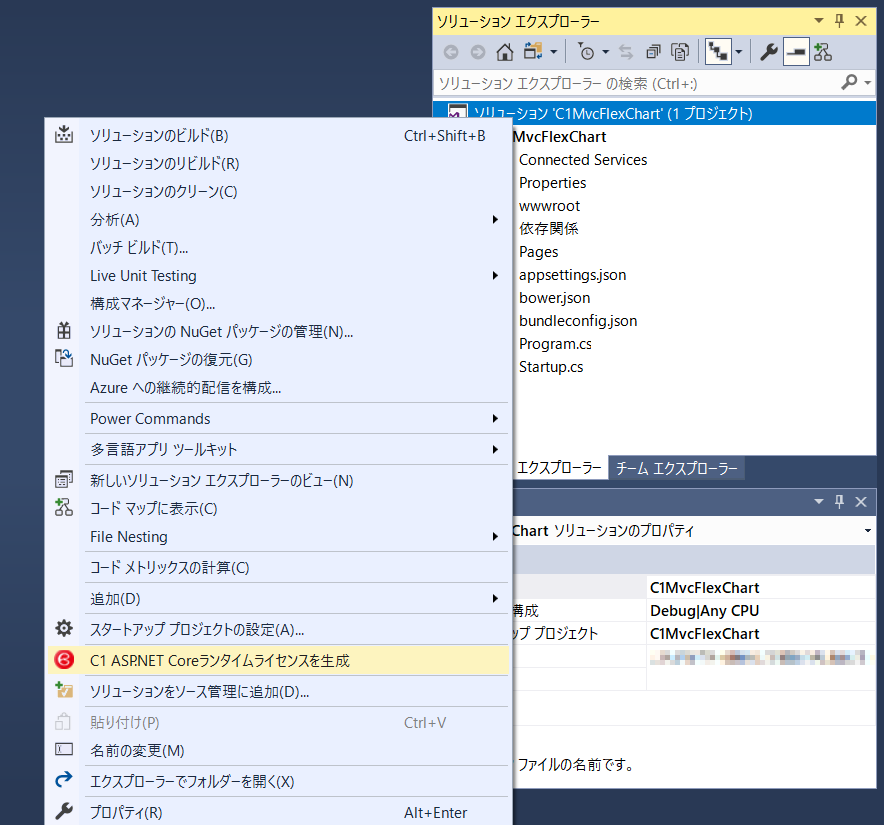Click the Show All Files icon

[680, 52]
